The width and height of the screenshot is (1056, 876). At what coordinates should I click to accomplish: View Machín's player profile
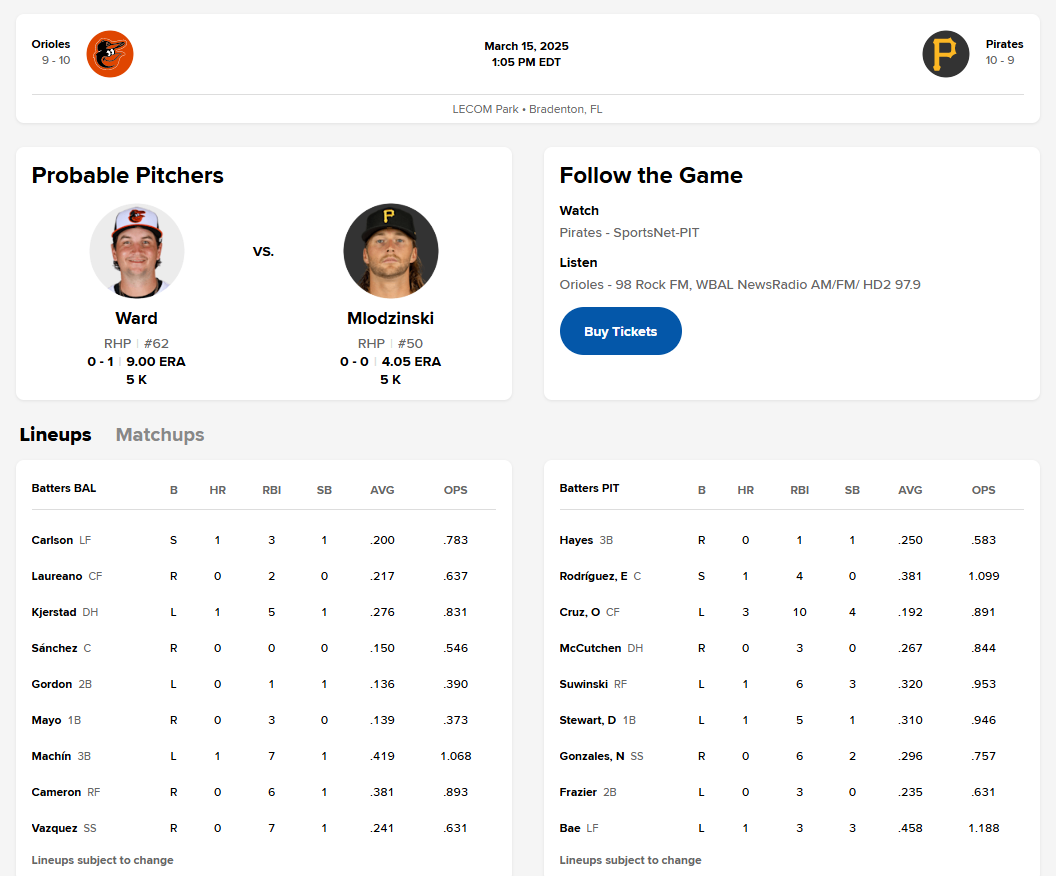point(51,756)
